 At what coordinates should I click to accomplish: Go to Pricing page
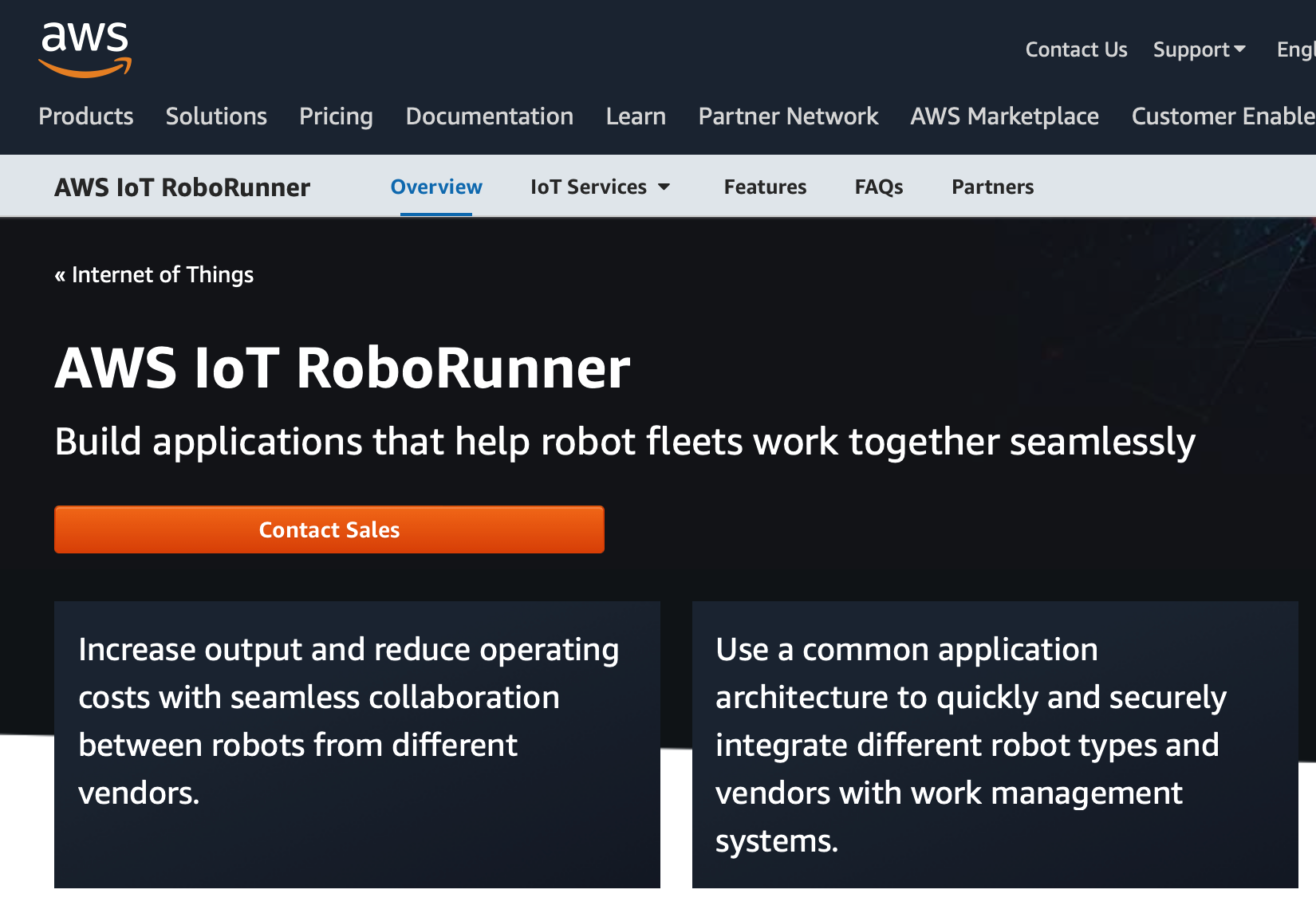336,116
